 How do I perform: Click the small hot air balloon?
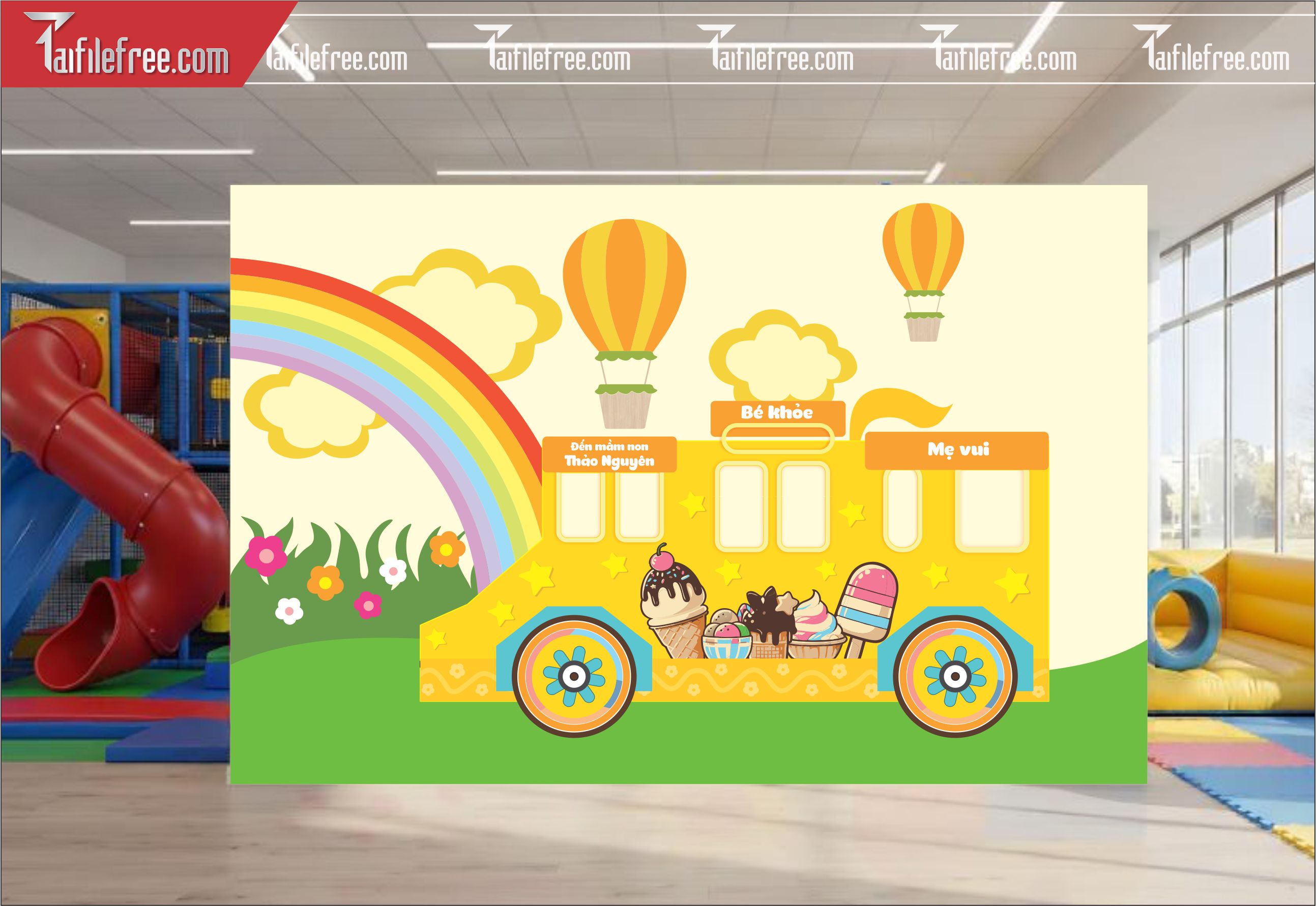tap(923, 247)
